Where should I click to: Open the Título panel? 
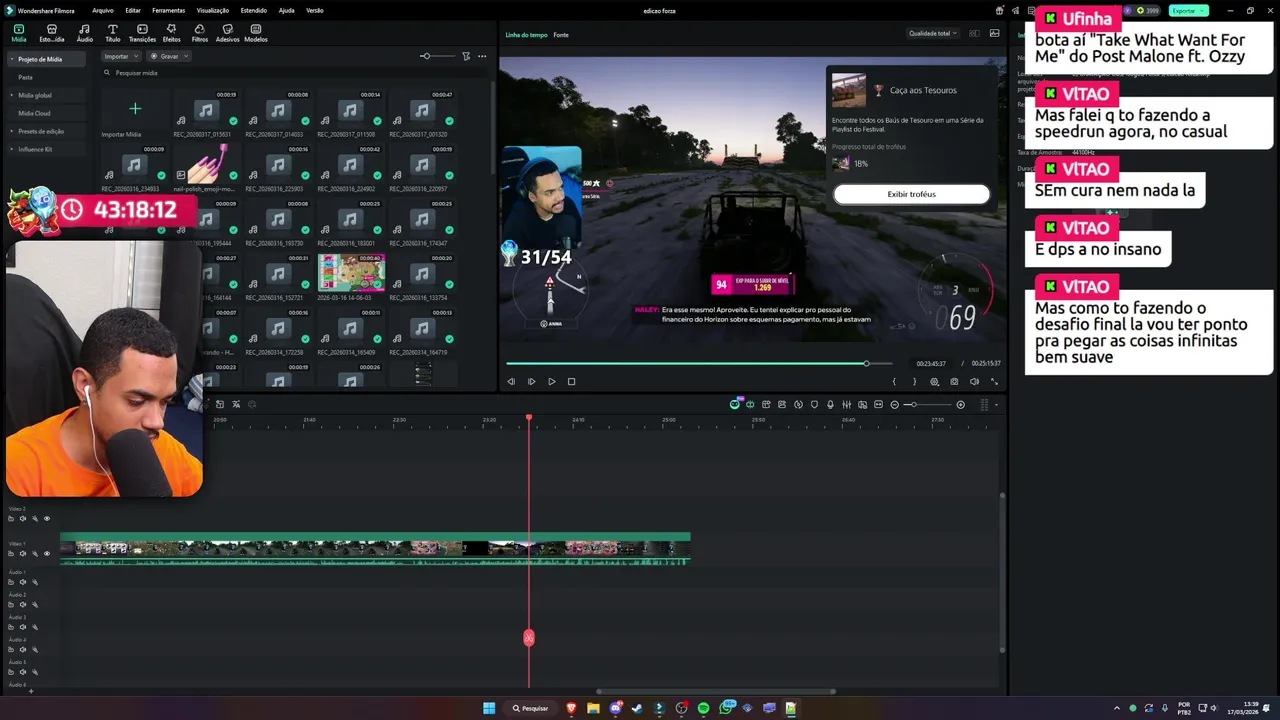(x=112, y=33)
